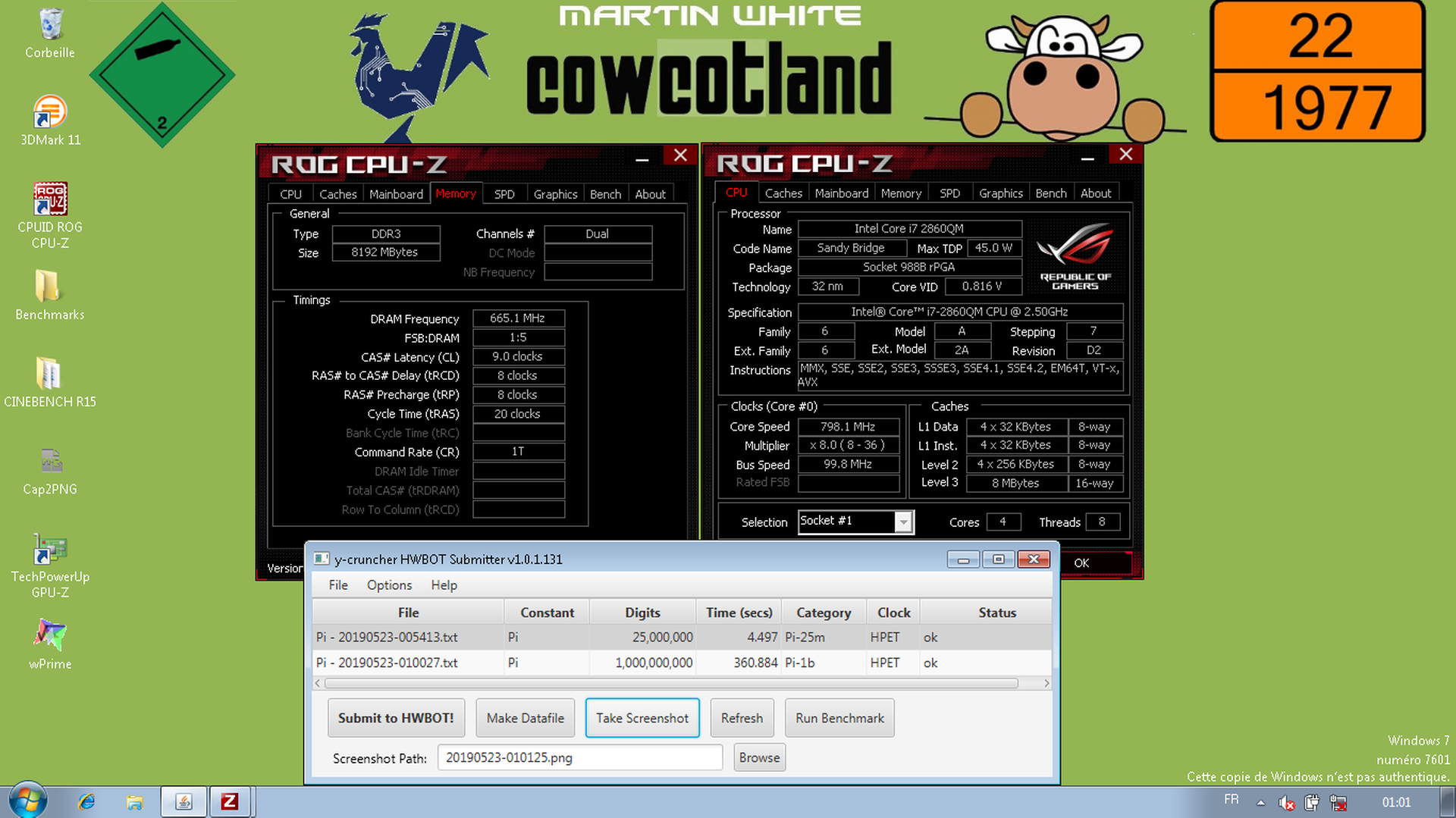
Task: Open the CINEBENCH R15 desktop folder
Action: [50, 382]
